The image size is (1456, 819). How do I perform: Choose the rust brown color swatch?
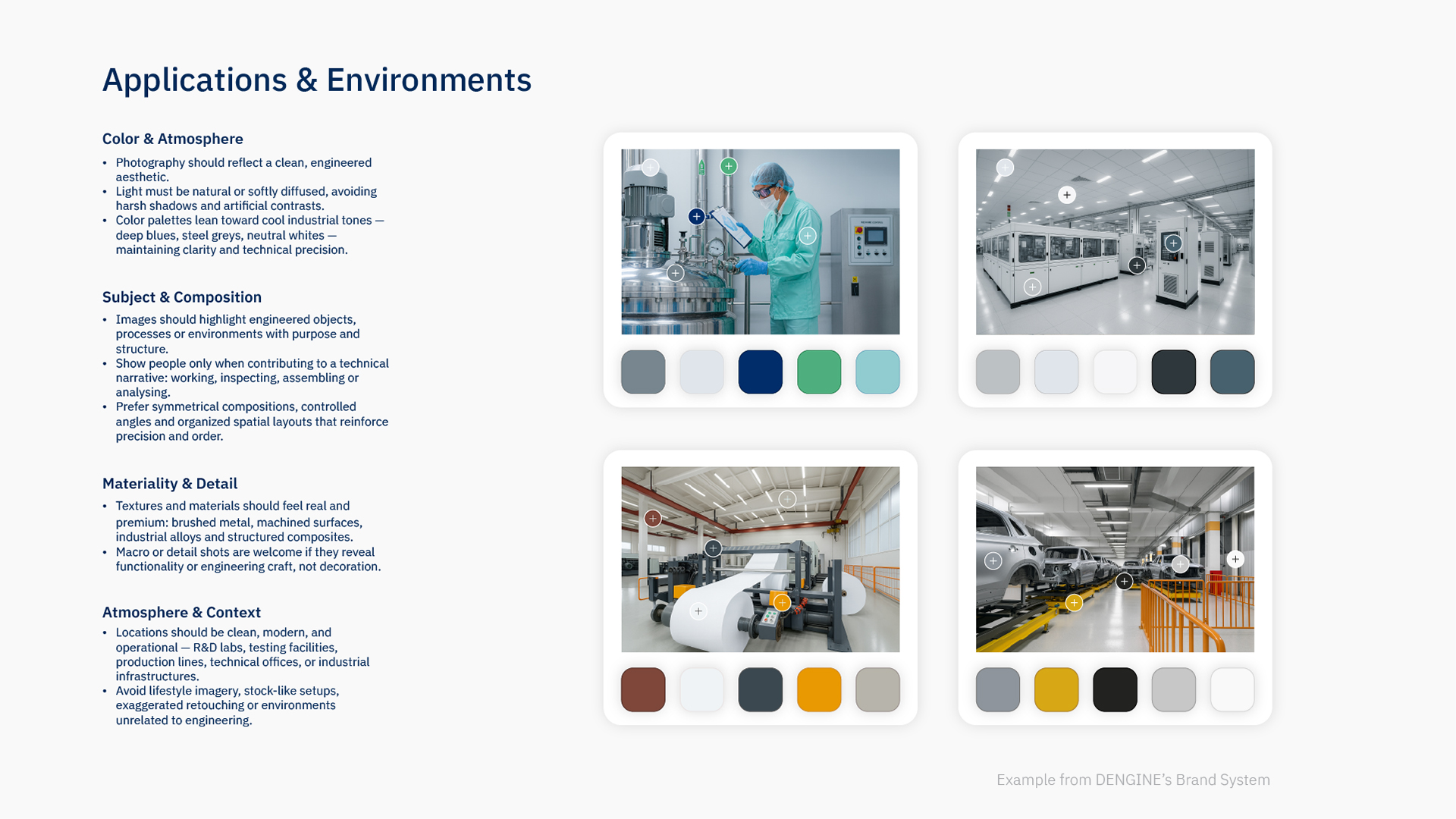click(x=643, y=689)
